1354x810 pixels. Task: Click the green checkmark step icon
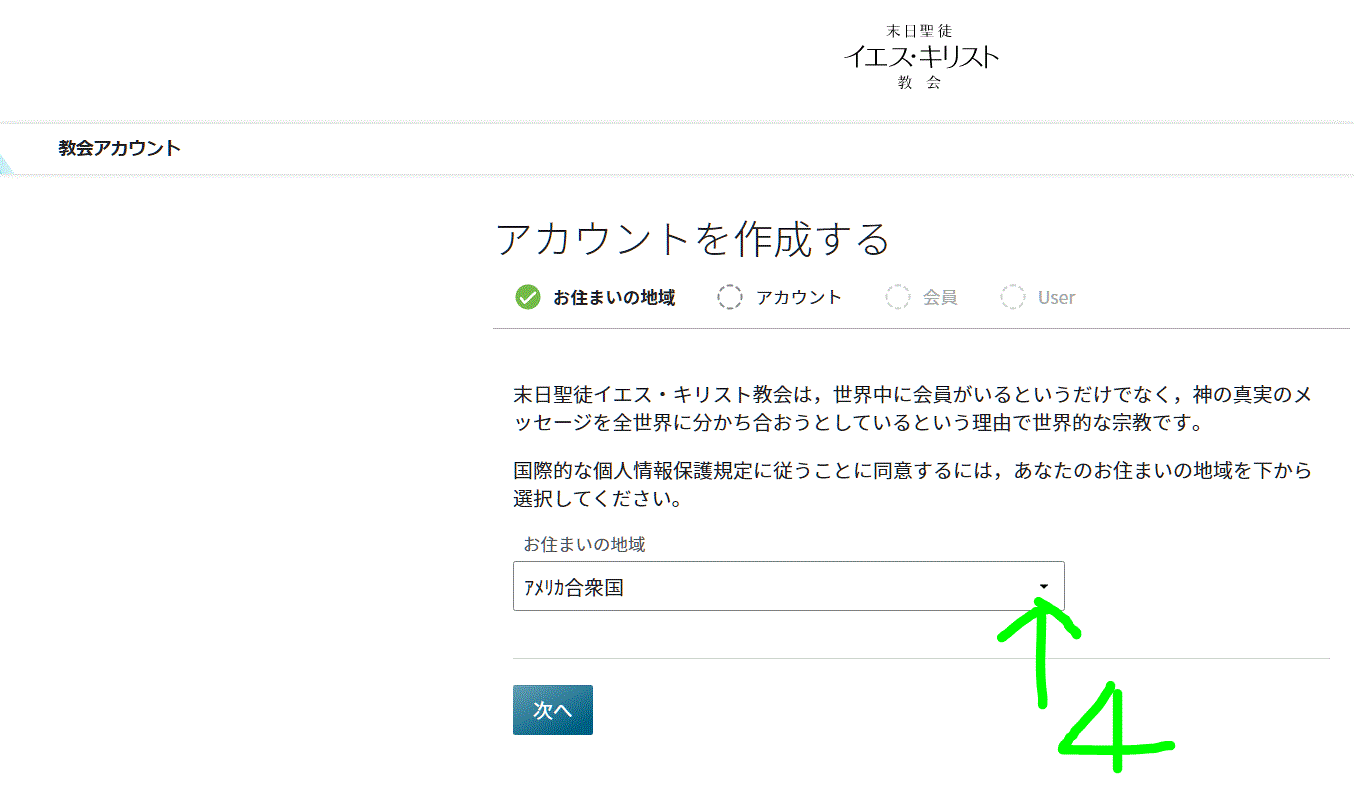click(527, 297)
